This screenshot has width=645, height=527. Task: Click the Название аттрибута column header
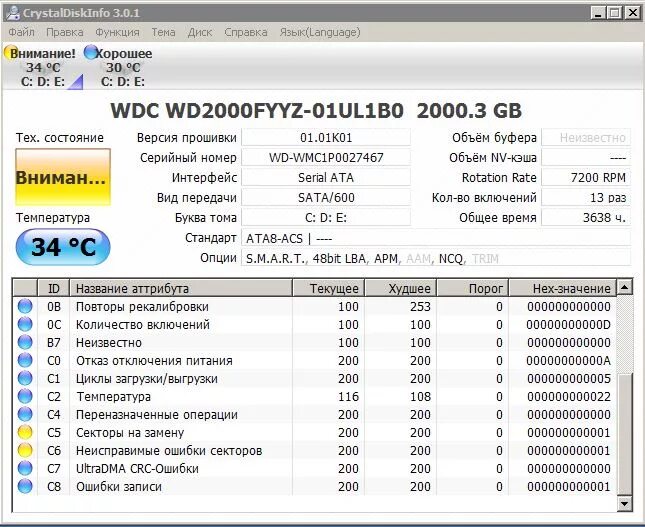tap(181, 288)
